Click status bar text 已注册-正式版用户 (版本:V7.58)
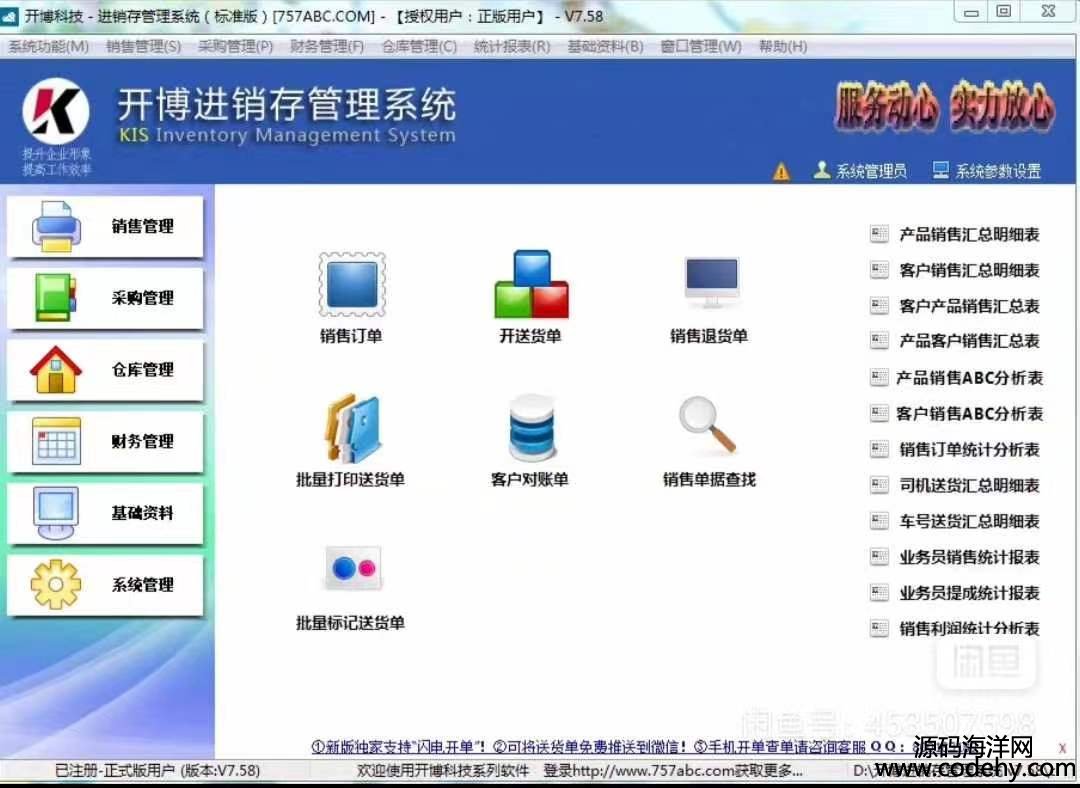This screenshot has width=1080, height=788. click(157, 770)
